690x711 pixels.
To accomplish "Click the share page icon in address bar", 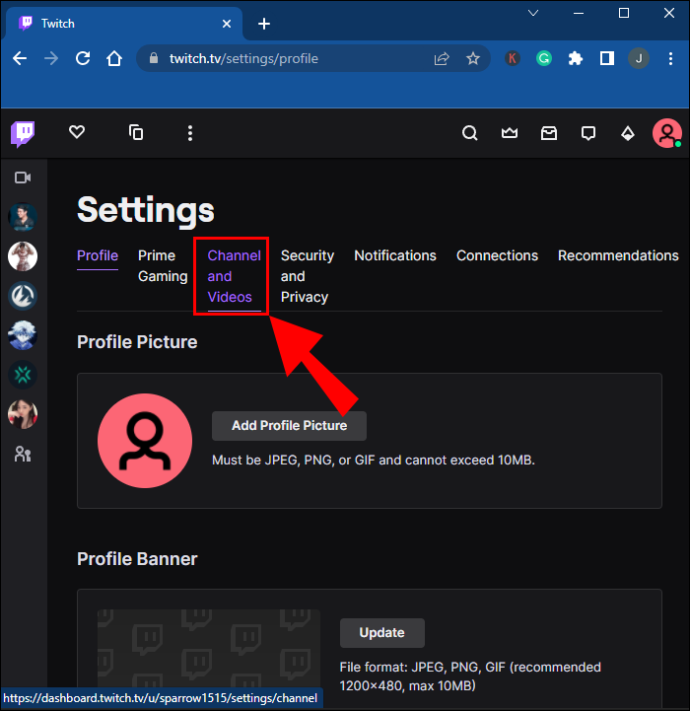I will pos(442,58).
